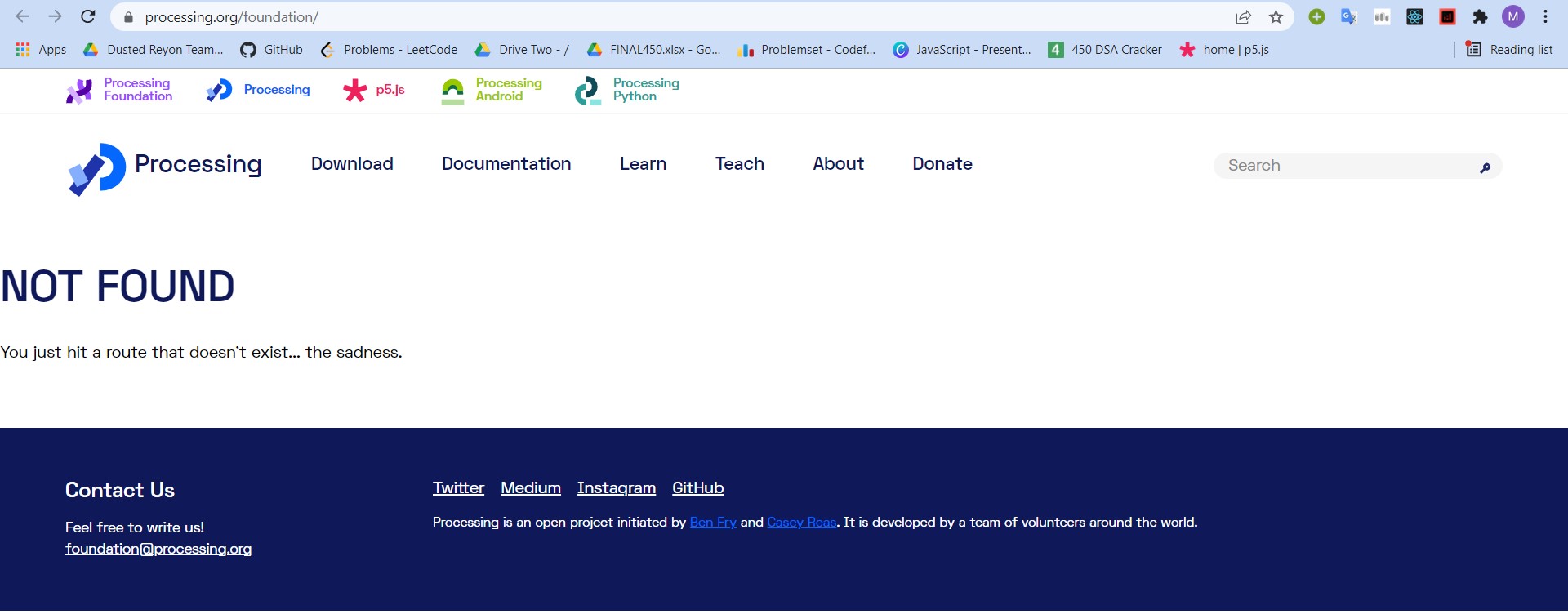Open the GitHub footer link
The width and height of the screenshot is (1568, 614).
pos(698,488)
